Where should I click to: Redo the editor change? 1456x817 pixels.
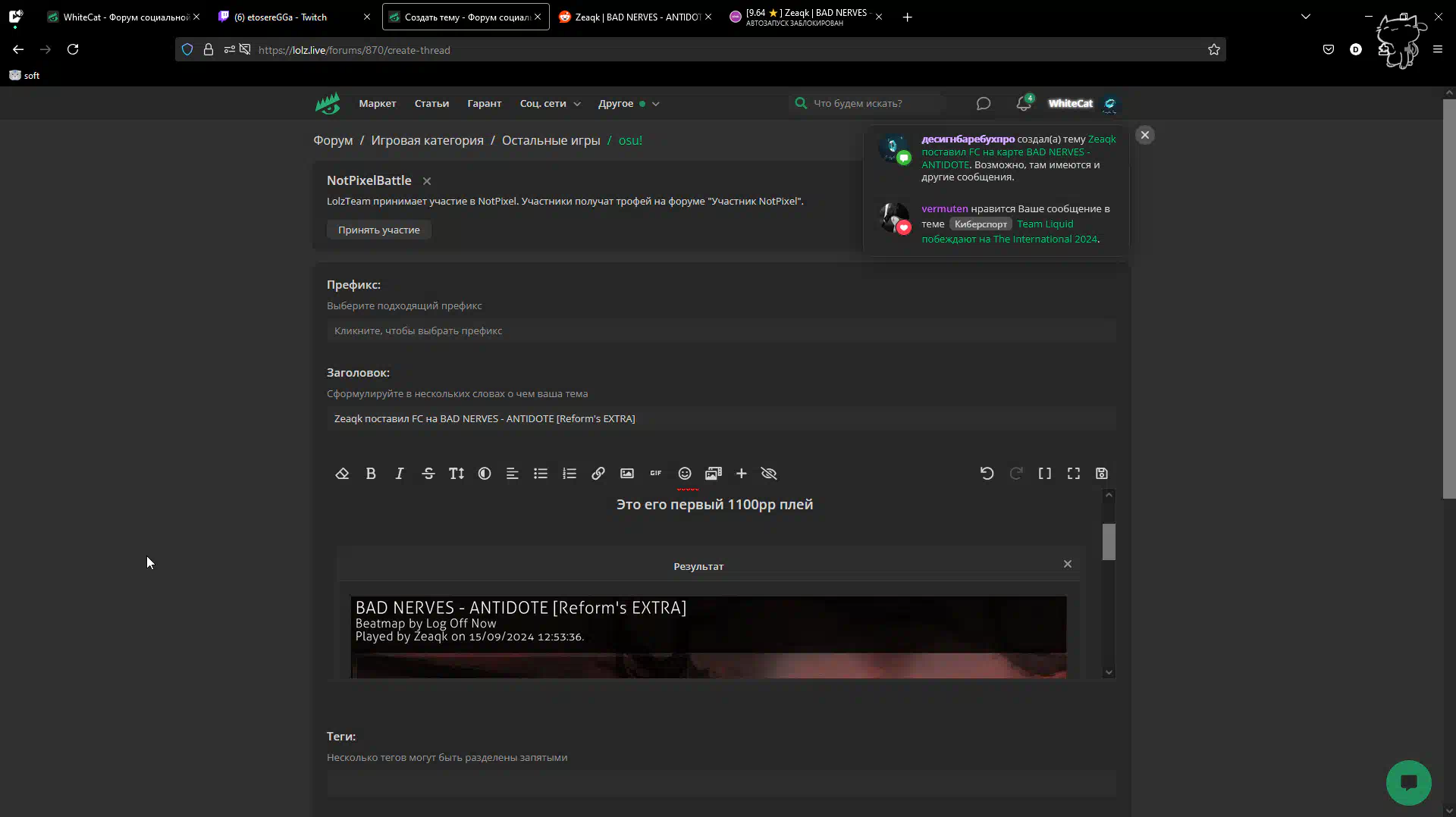coord(1016,474)
